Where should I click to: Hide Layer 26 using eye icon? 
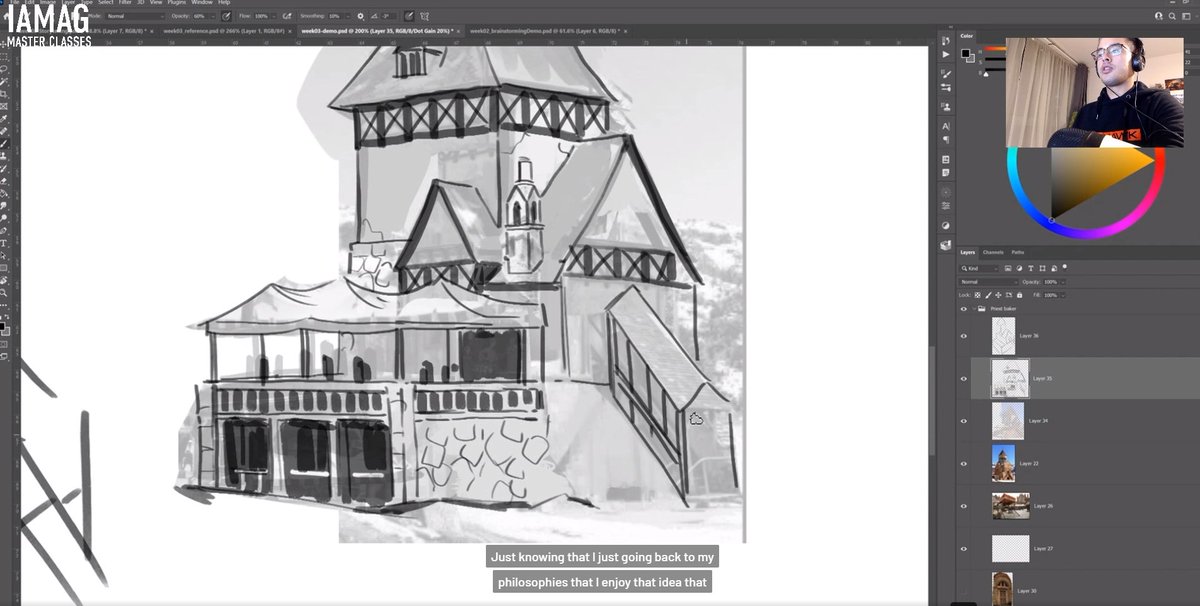coord(963,506)
